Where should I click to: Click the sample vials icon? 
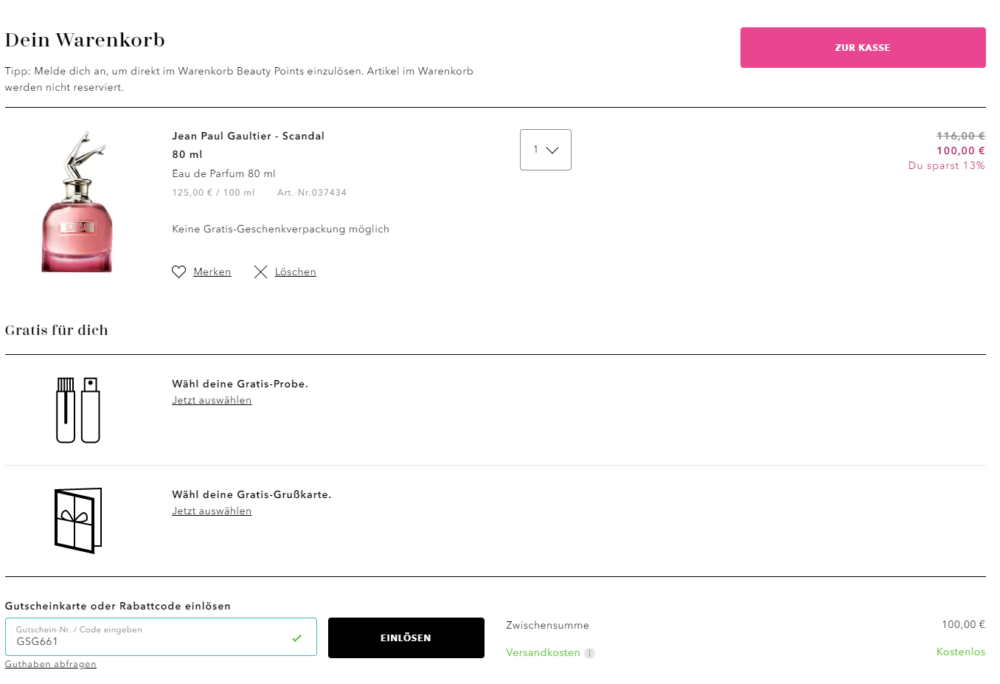(78, 410)
